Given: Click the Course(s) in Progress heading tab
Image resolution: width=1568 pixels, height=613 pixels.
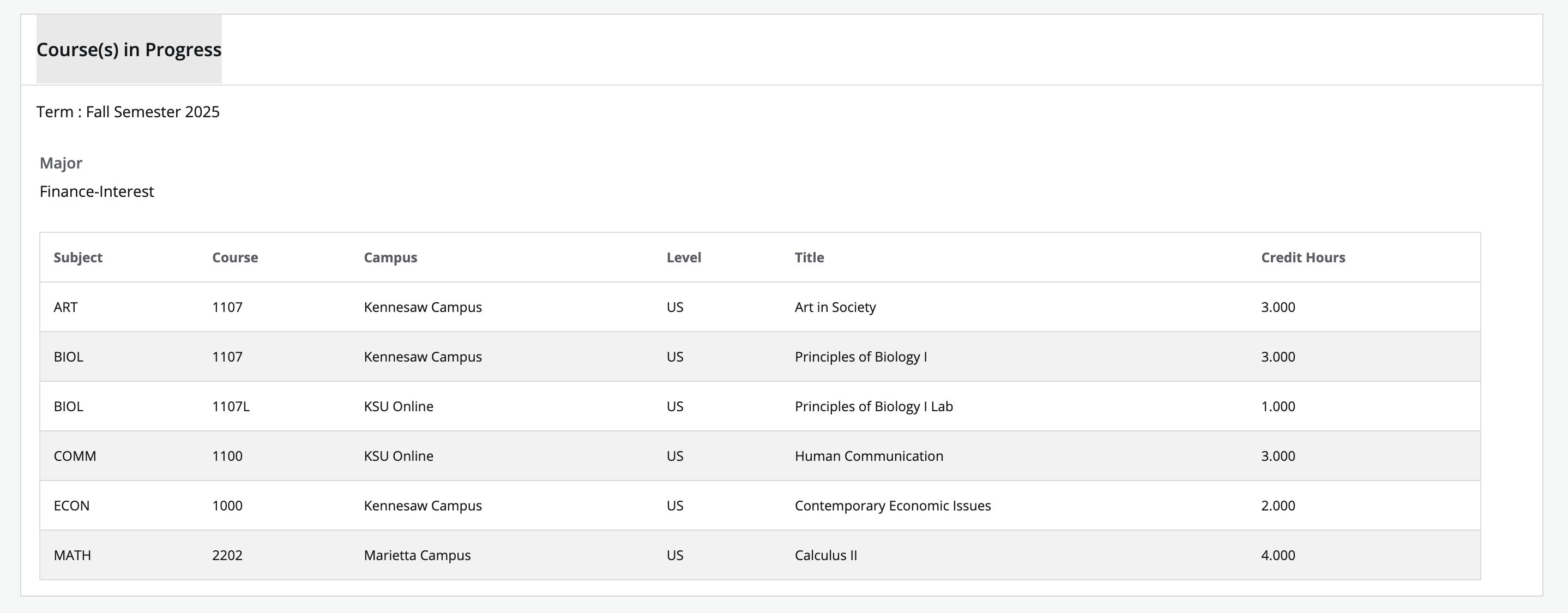Looking at the screenshot, I should pyautogui.click(x=129, y=49).
